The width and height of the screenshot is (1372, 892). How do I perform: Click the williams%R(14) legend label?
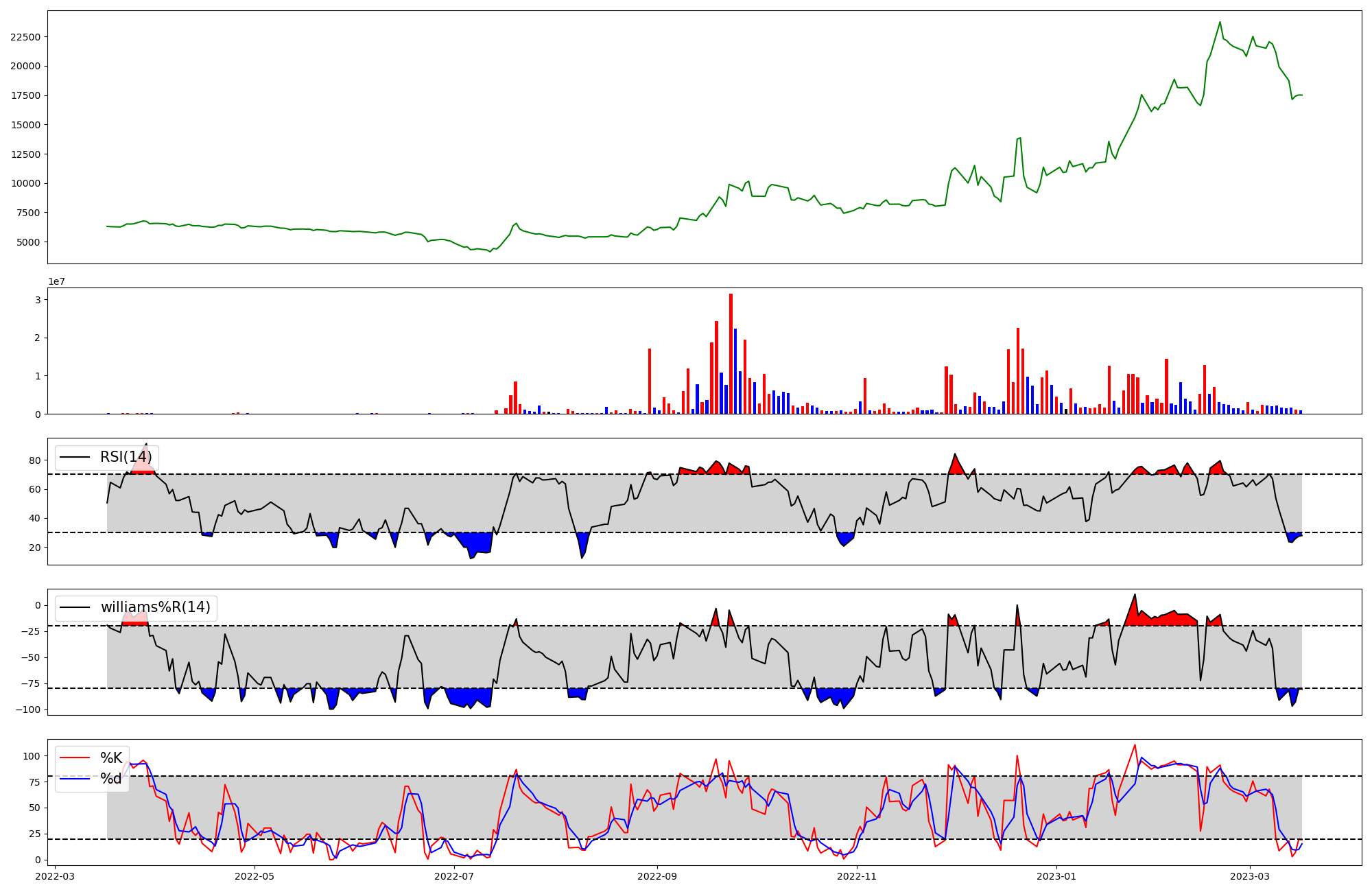(x=155, y=607)
